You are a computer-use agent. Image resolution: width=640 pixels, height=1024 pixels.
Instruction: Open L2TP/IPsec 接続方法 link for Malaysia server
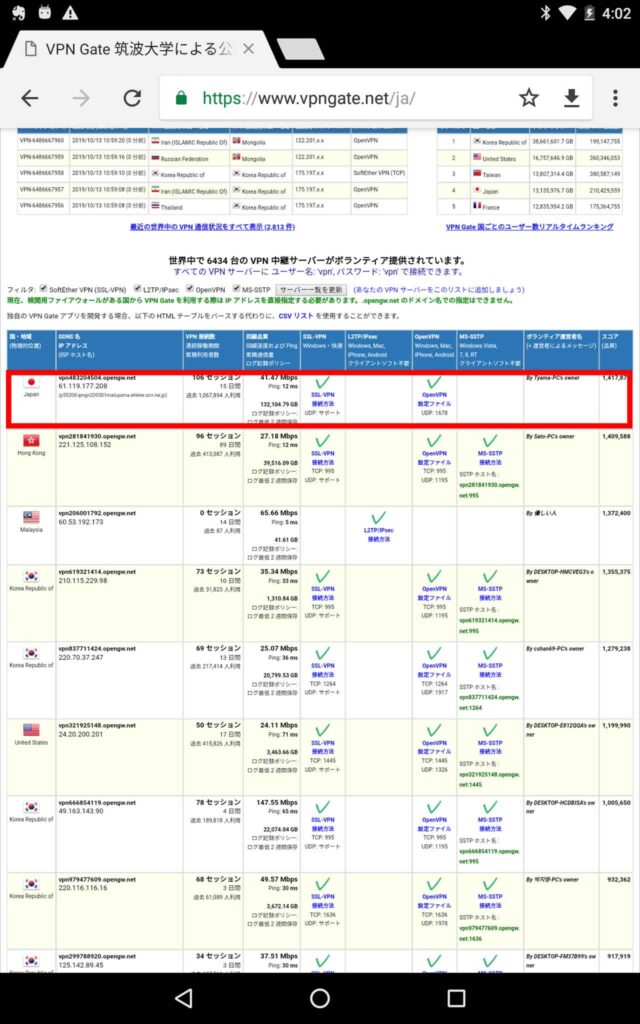coord(379,538)
